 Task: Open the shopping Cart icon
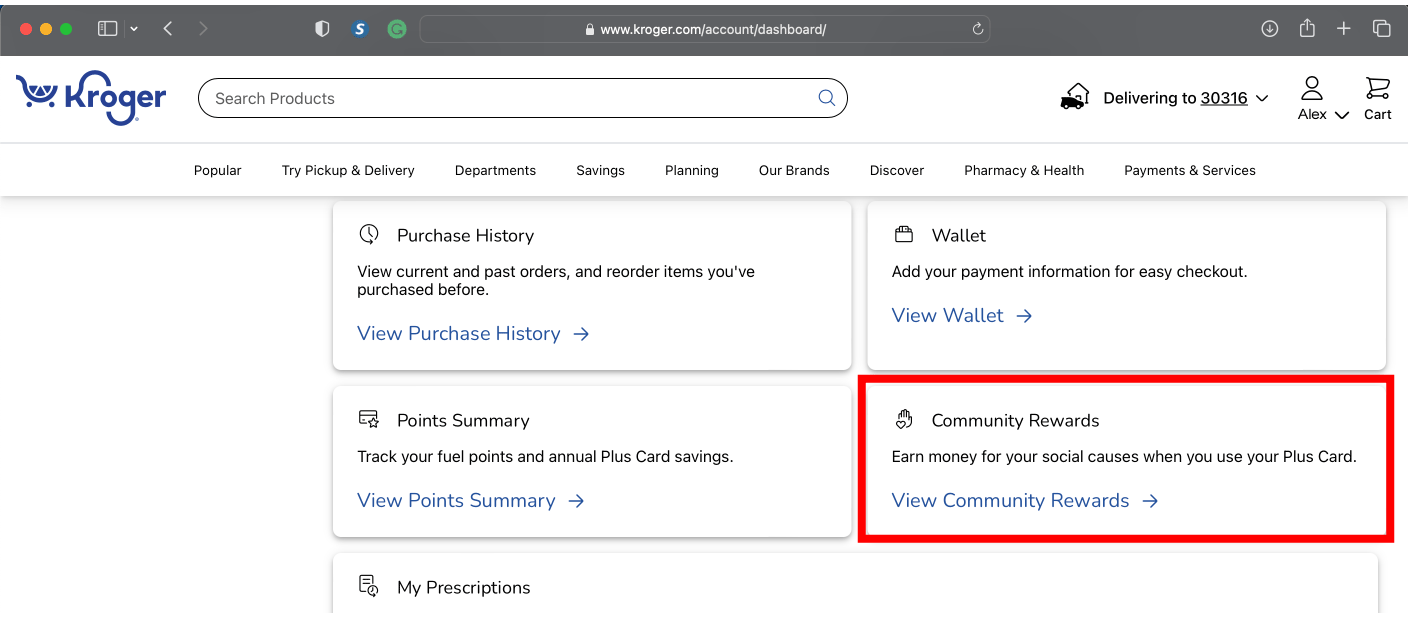click(x=1377, y=98)
